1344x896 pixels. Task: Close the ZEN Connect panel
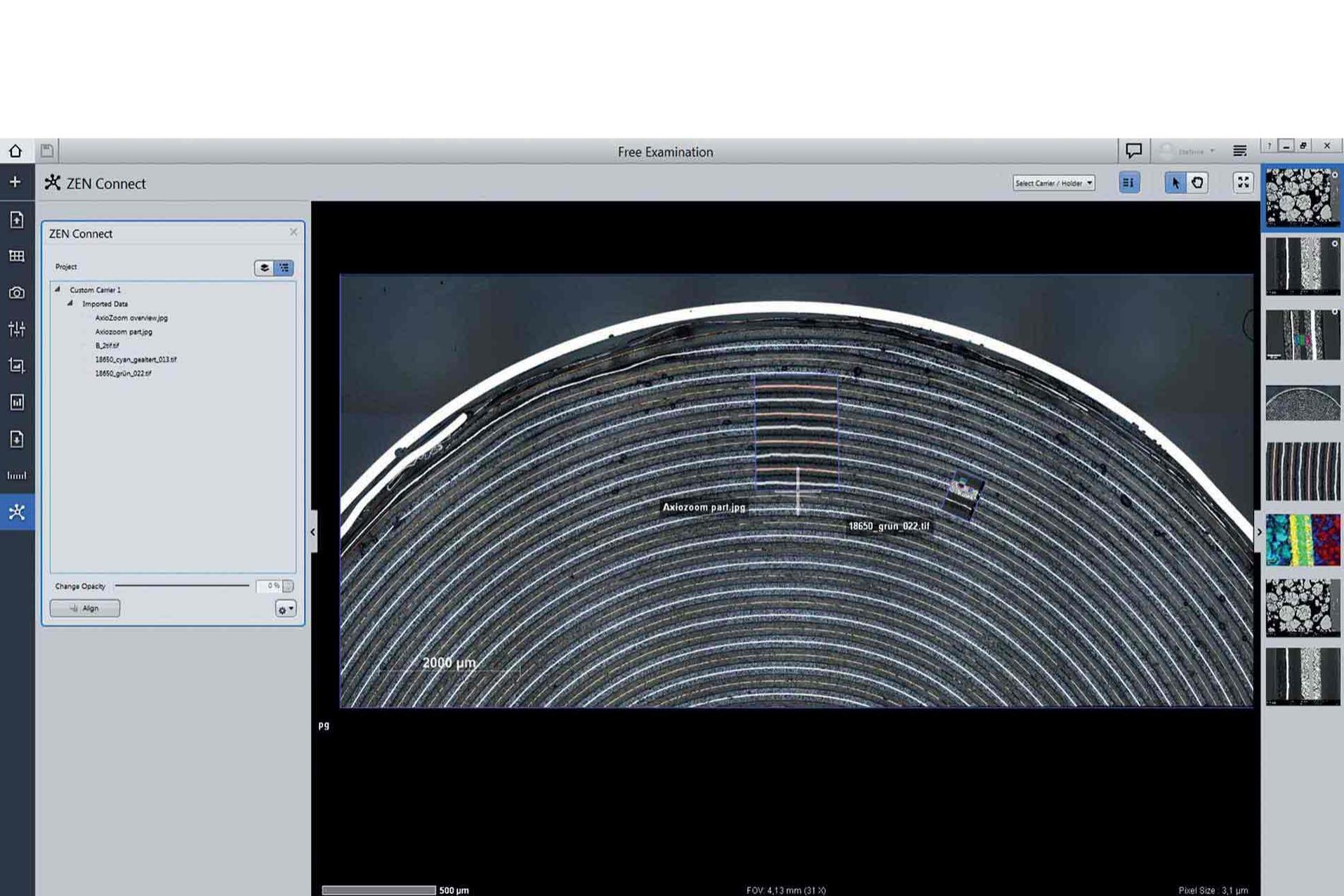294,232
